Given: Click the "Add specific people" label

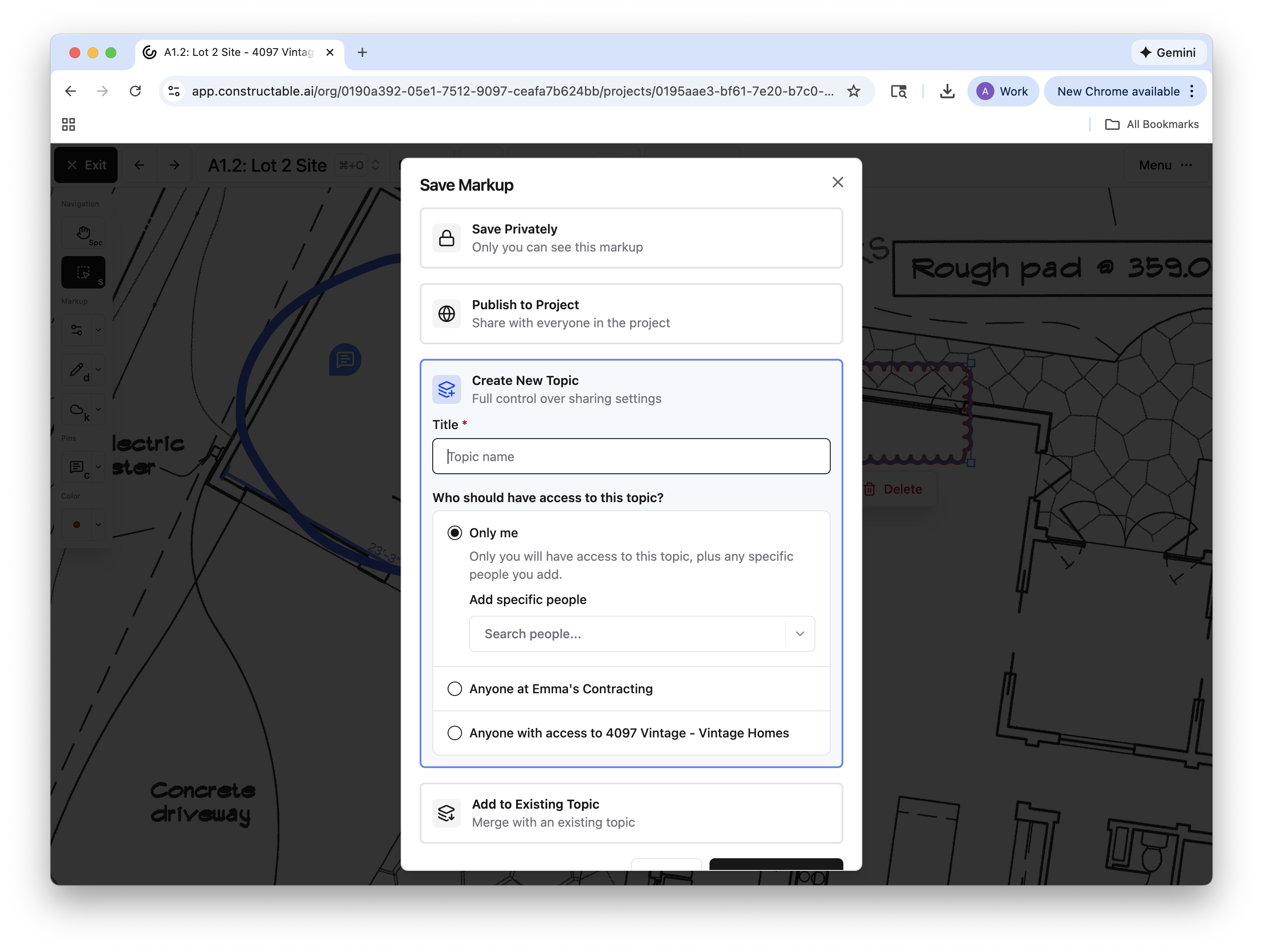Looking at the screenshot, I should tap(528, 600).
